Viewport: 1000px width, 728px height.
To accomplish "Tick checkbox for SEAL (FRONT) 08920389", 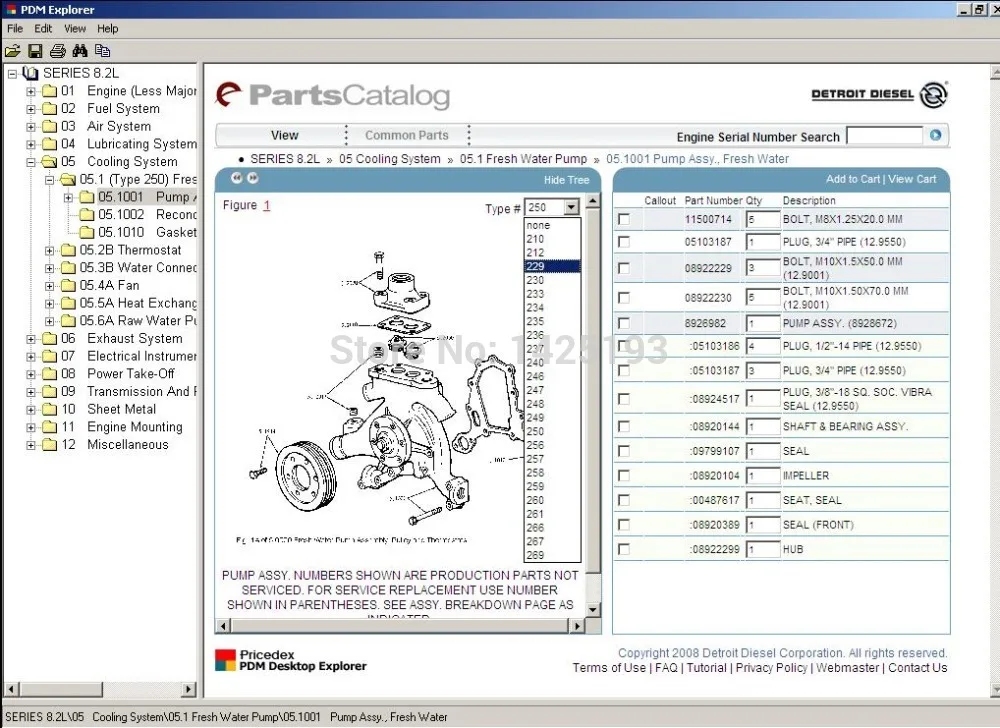I will [624, 525].
